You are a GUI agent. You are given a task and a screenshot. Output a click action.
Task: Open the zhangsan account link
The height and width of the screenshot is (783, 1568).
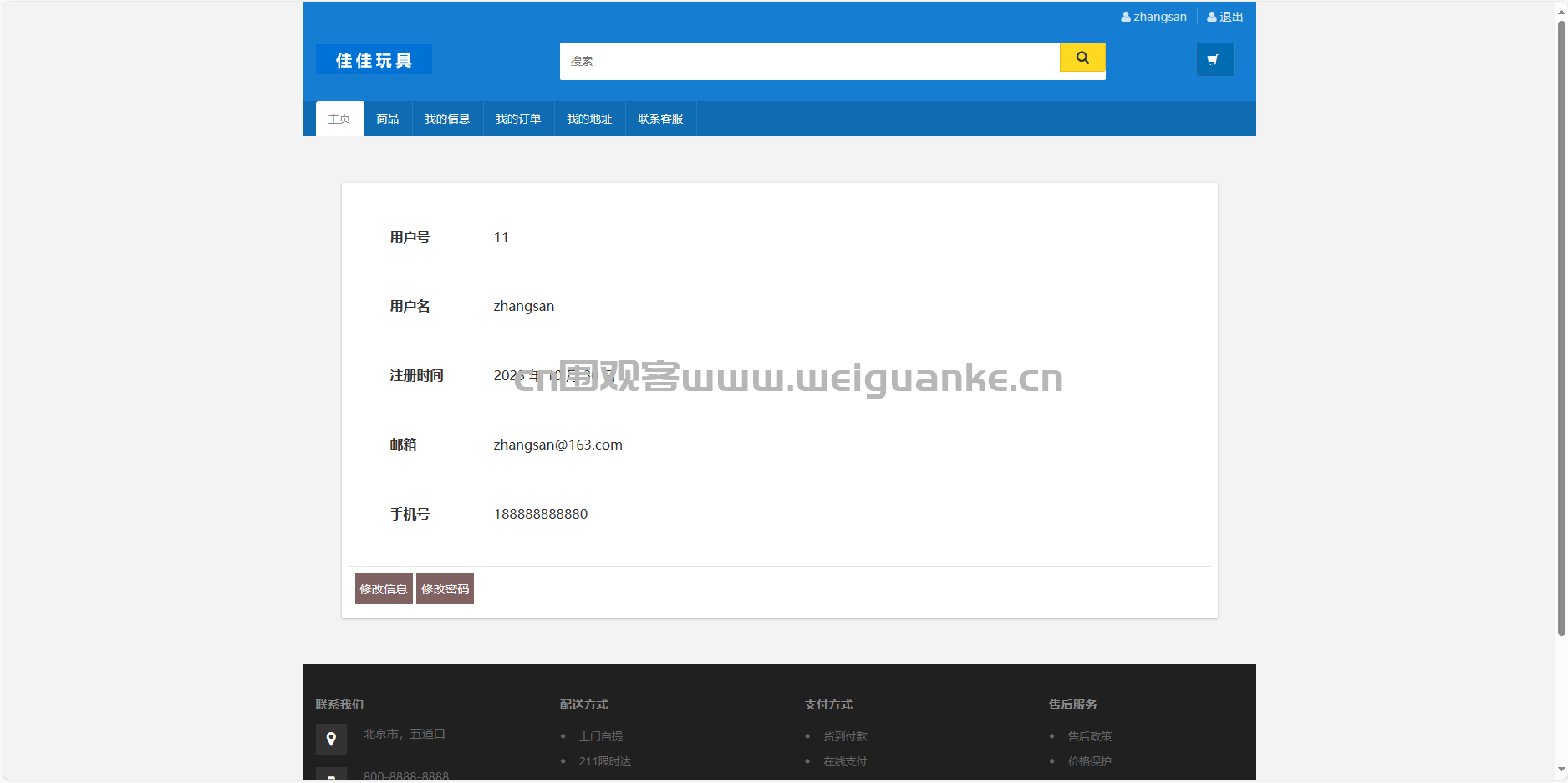coord(1154,17)
